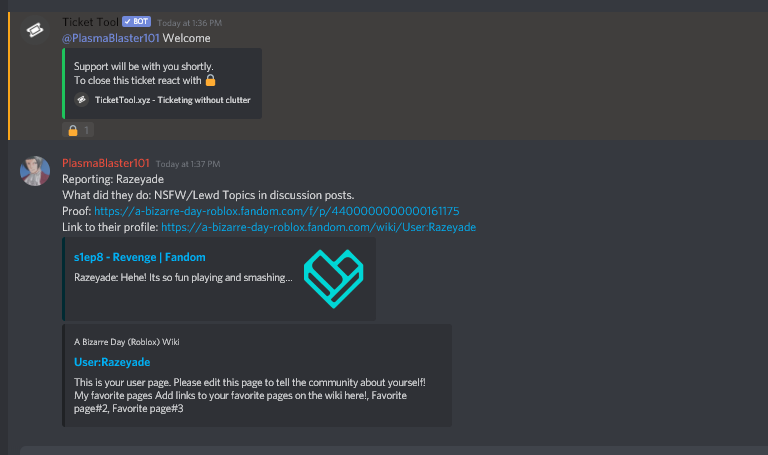Open the User:Razeyade embed title
Screen dimensions: 768x455
[112, 362]
